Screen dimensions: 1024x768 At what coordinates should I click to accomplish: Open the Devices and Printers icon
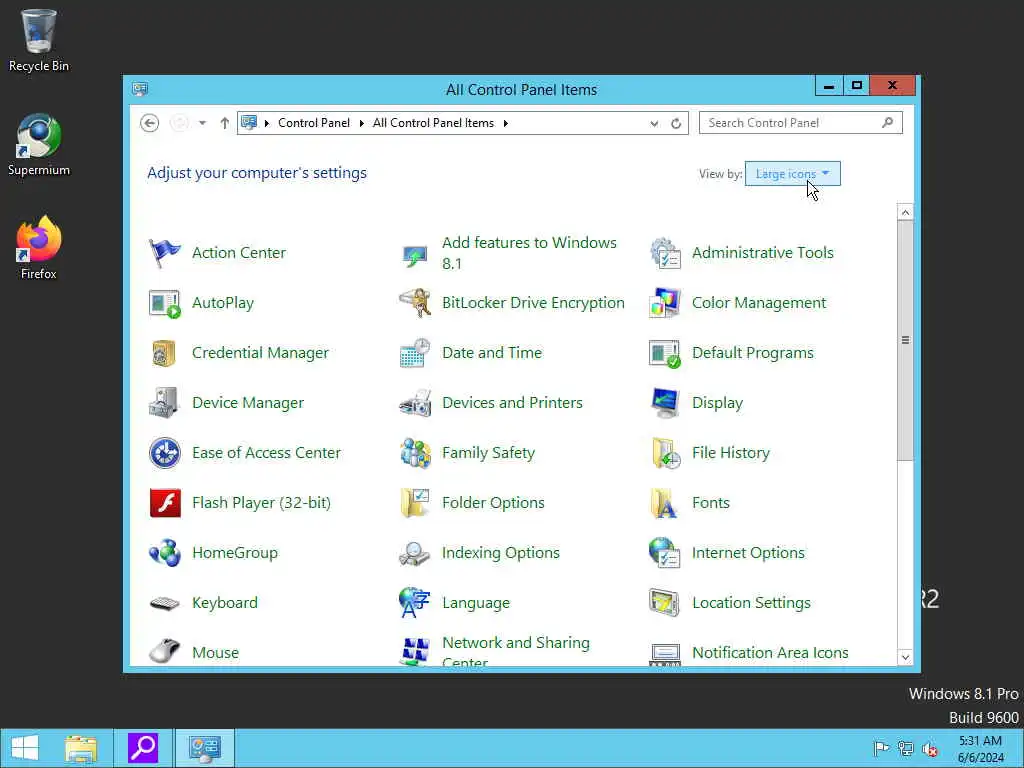(415, 403)
